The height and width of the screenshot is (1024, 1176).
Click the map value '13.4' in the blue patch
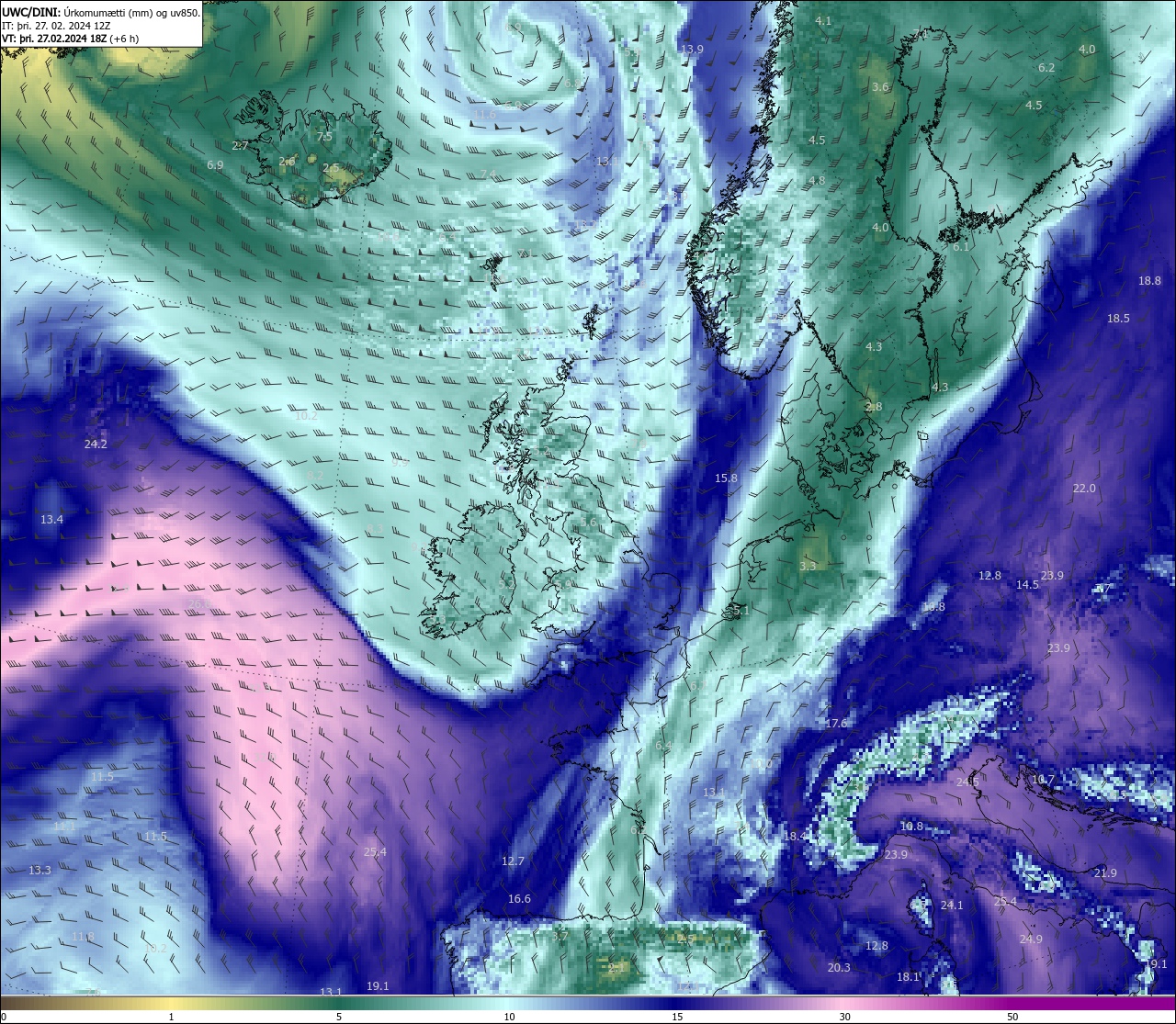click(x=51, y=519)
